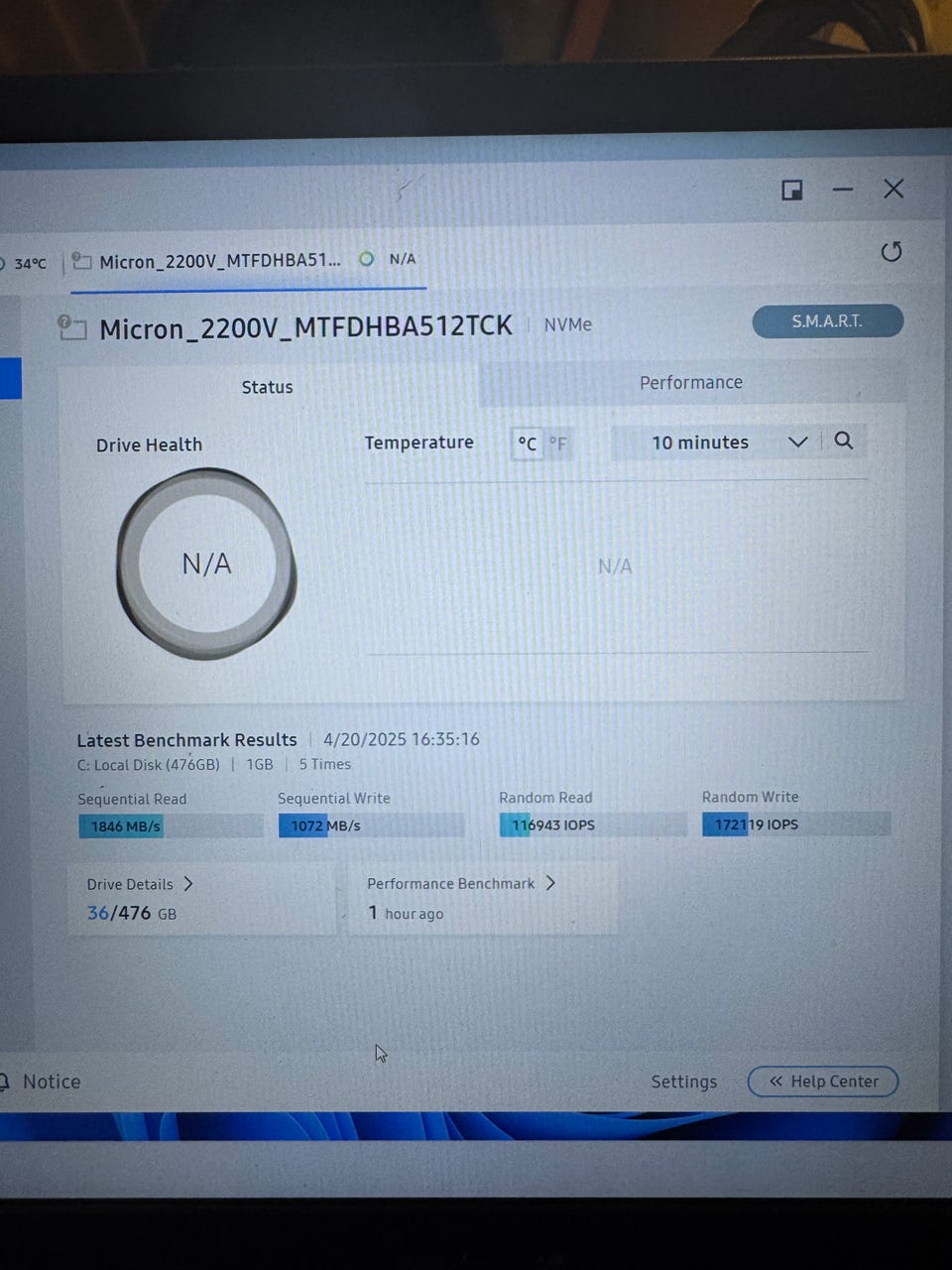Screen dimensions: 952x1270
Task: Click the compact mode window icon
Action: click(x=792, y=190)
